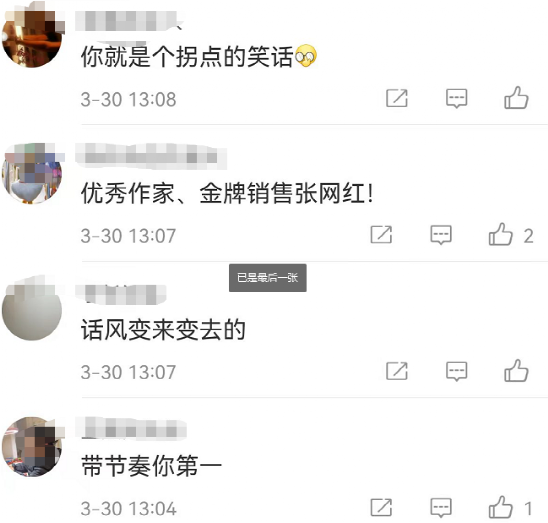Open gray avatar of '话风变来变去的' commenter
Screen dimensions: 548x523
pos(32,310)
